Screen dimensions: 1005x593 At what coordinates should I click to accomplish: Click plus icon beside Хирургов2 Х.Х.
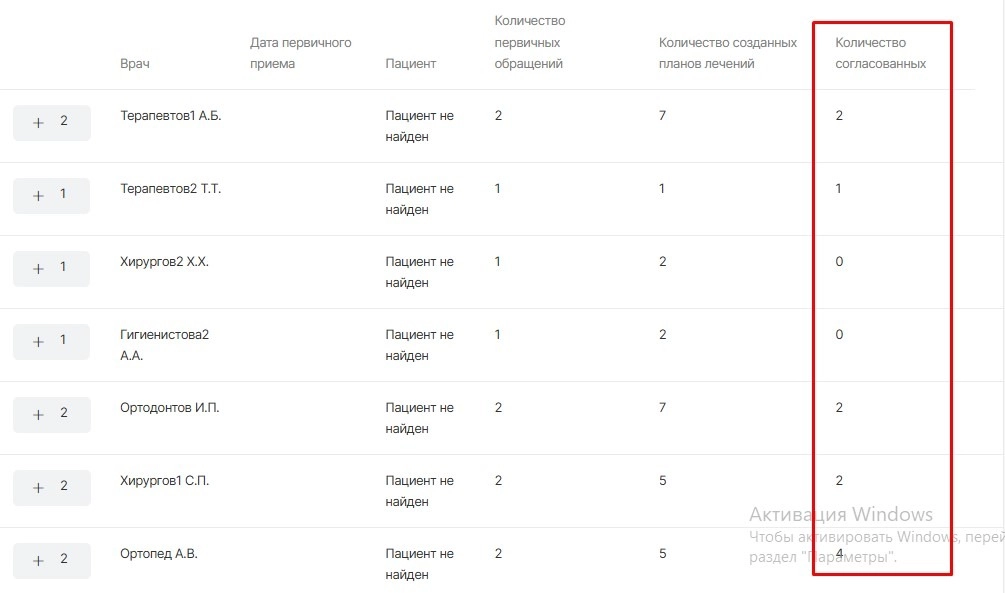coord(39,269)
